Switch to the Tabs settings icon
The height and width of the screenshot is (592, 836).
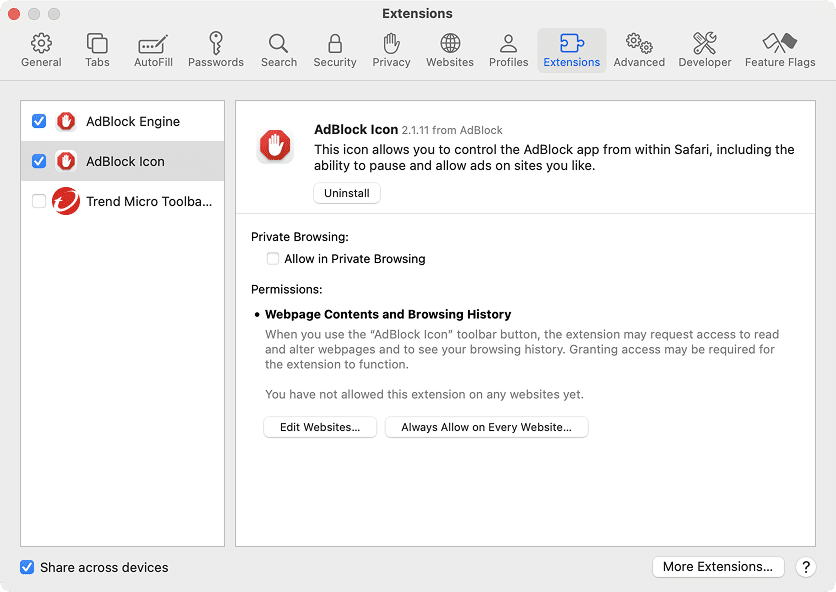[97, 48]
